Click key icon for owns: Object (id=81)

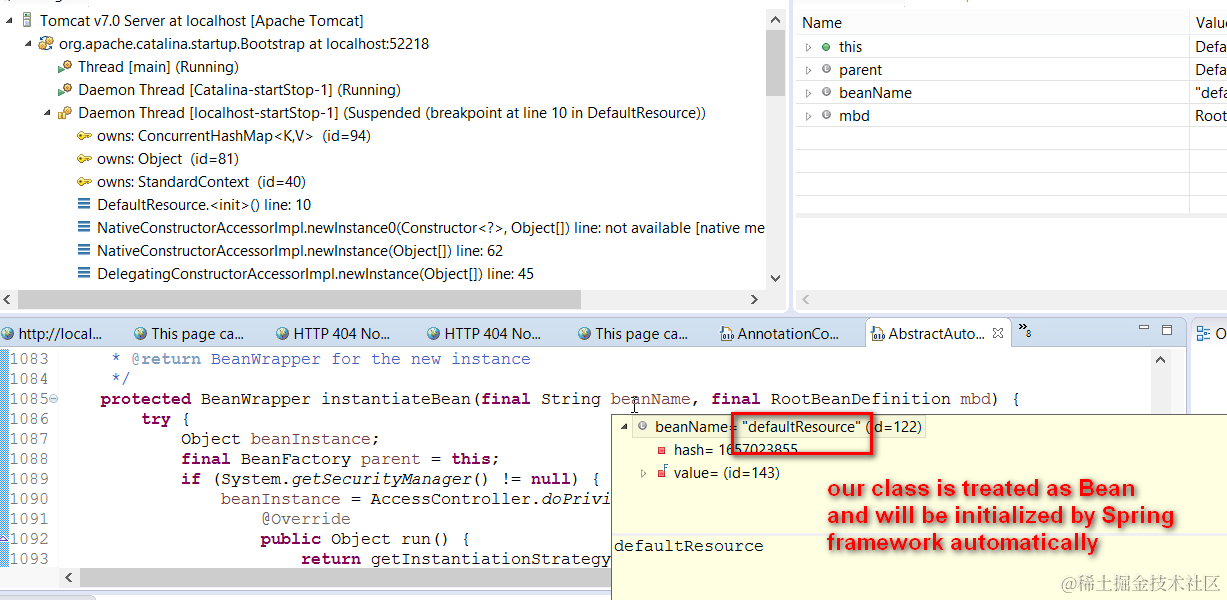tap(84, 158)
